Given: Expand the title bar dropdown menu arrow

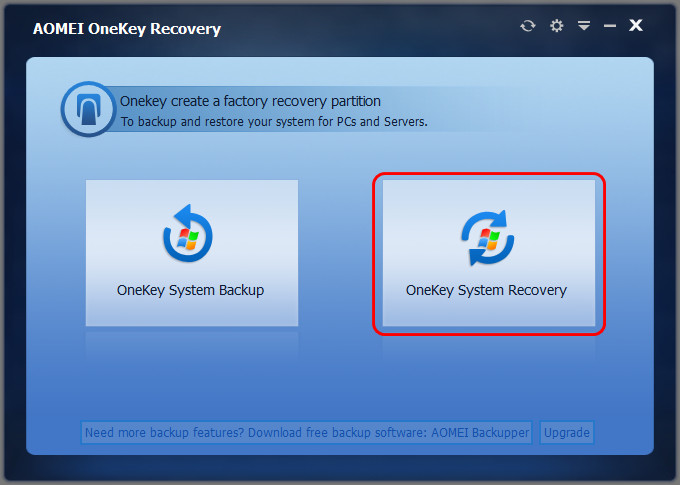Looking at the screenshot, I should point(584,26).
